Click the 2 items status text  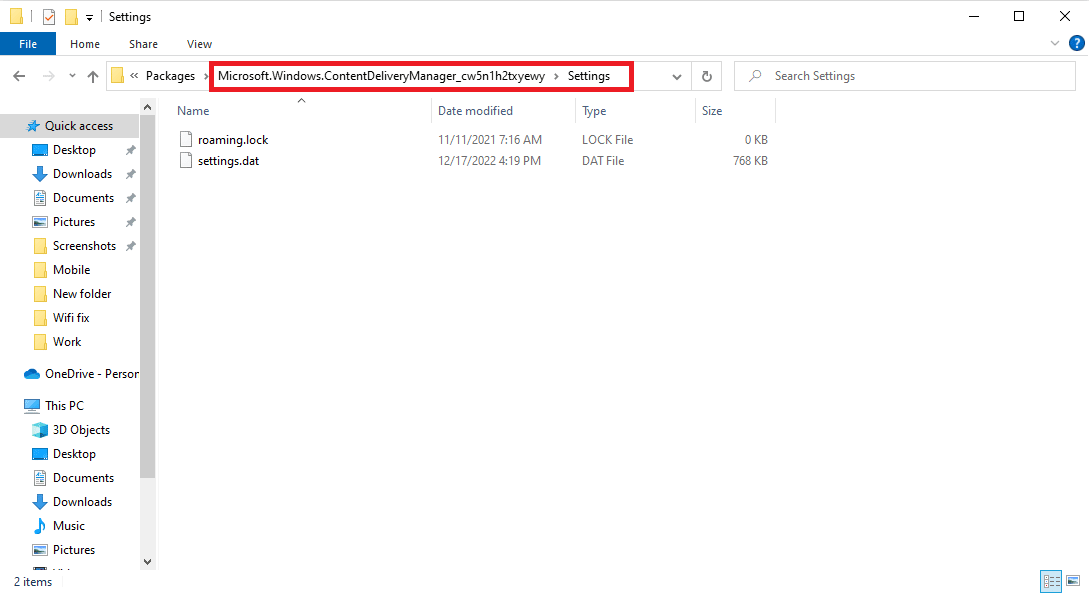click(x=33, y=582)
